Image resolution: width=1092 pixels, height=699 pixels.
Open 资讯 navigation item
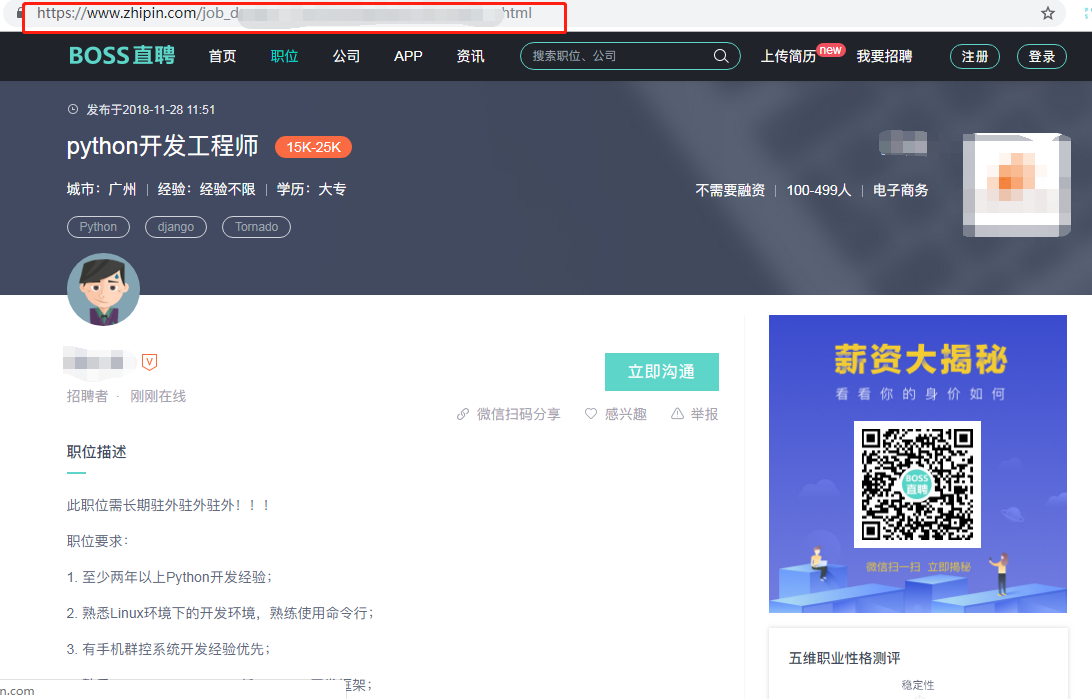pos(470,56)
